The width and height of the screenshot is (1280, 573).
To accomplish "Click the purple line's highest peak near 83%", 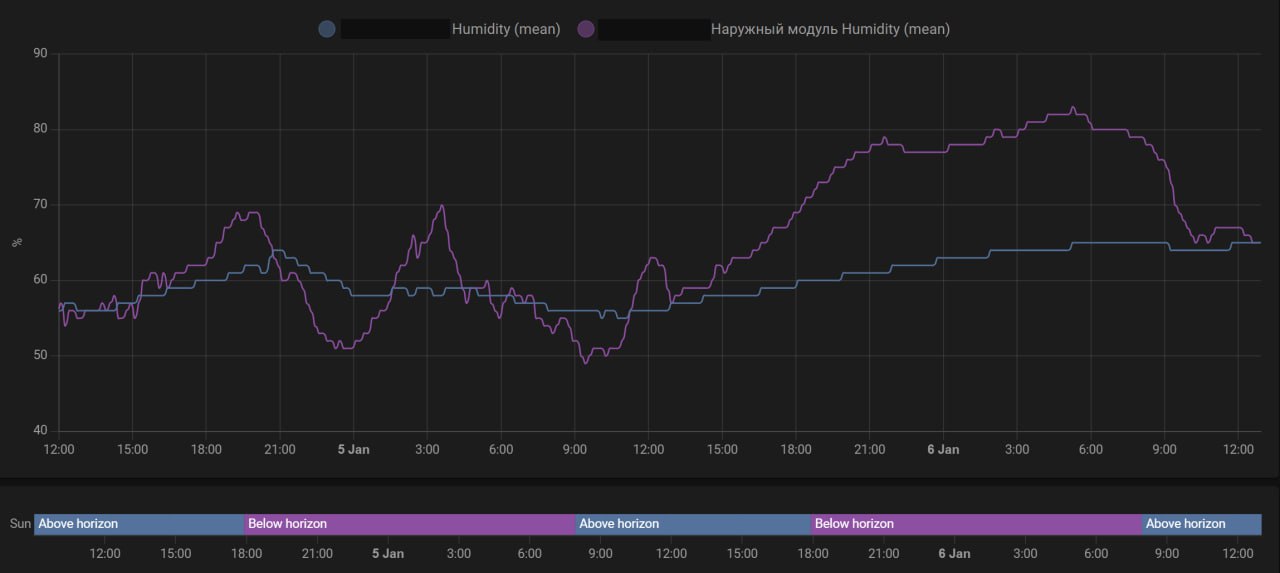I will coord(1073,108).
